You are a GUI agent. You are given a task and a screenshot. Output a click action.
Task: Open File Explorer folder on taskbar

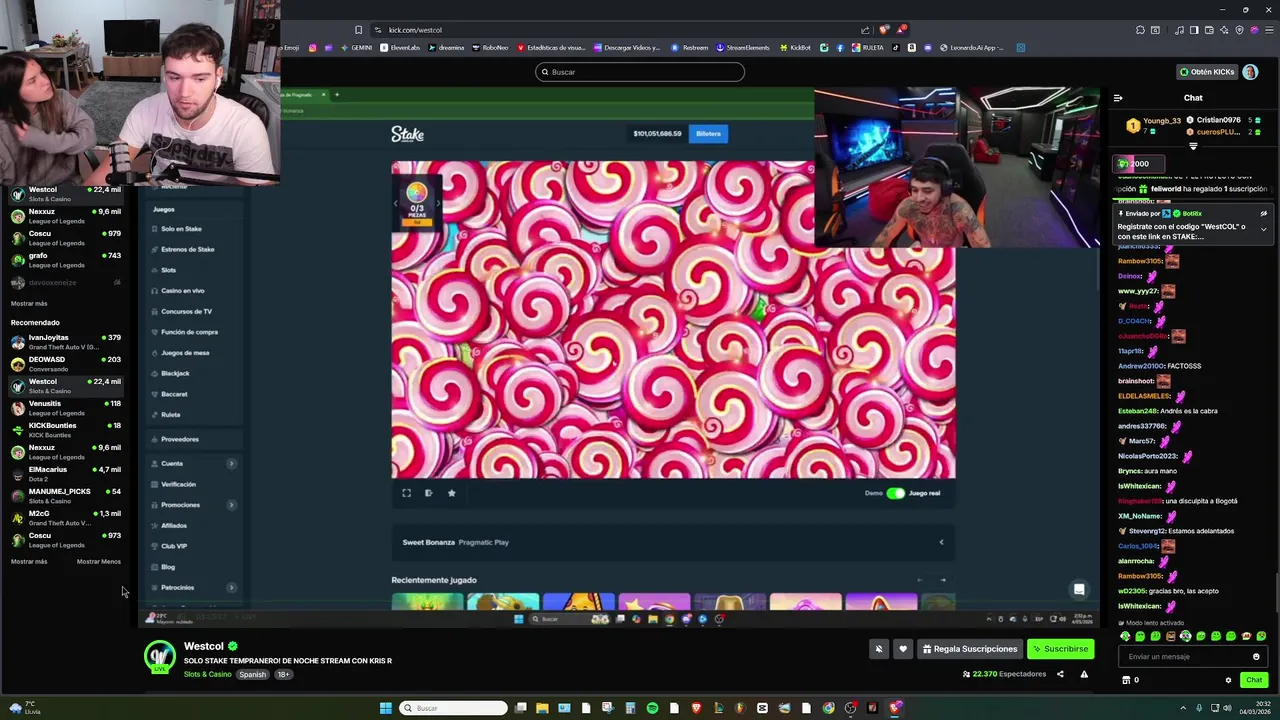tap(542, 708)
